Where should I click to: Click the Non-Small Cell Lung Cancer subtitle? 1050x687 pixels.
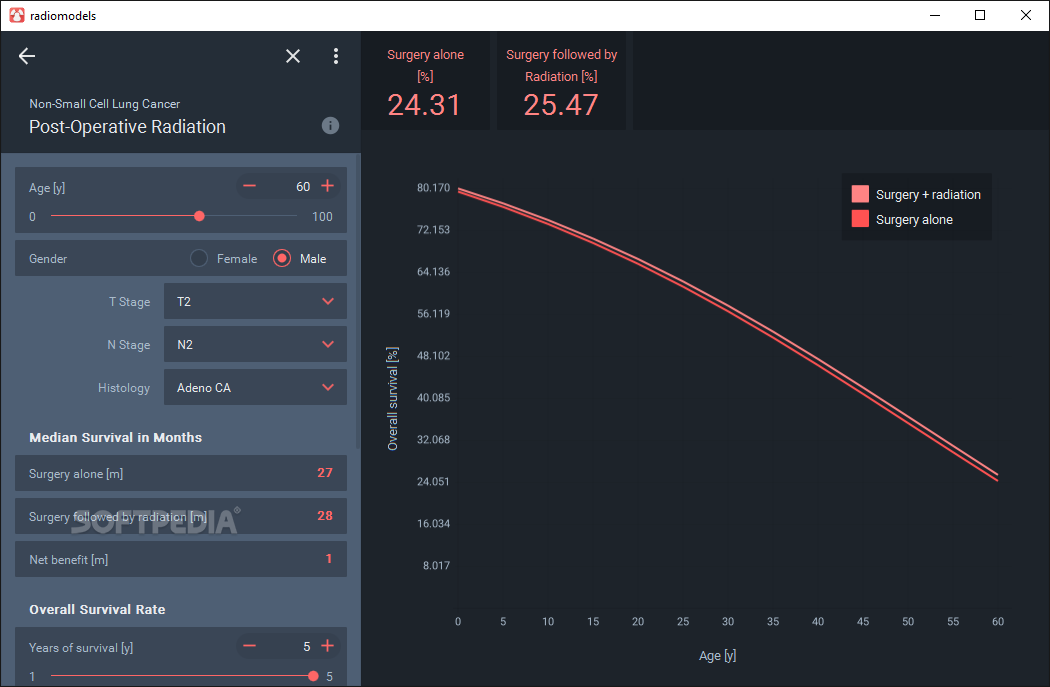[104, 104]
